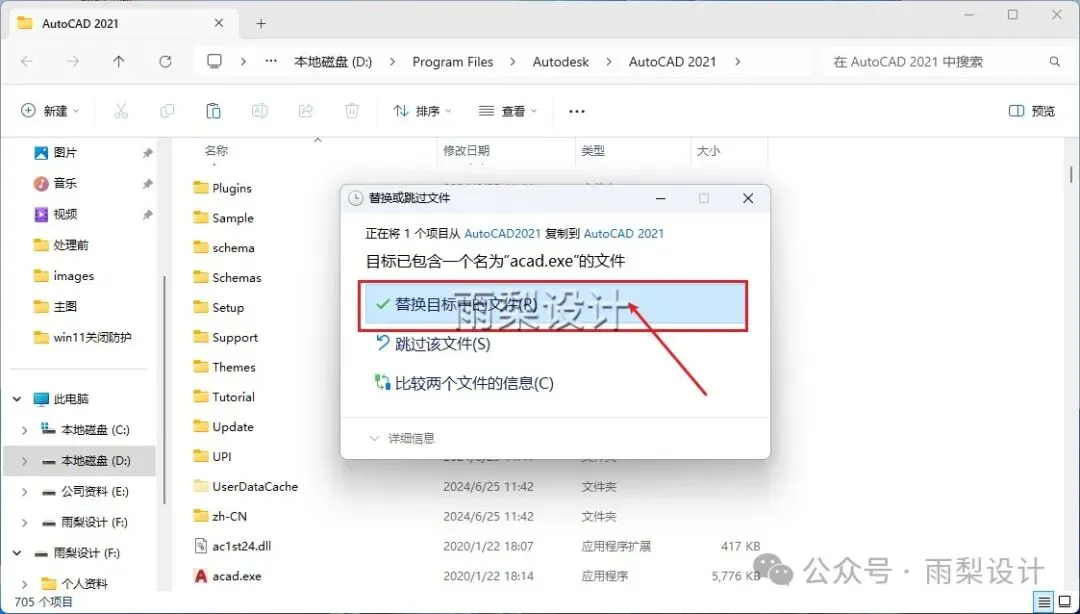Expand 公司资料 (E:) tree node

point(25,492)
